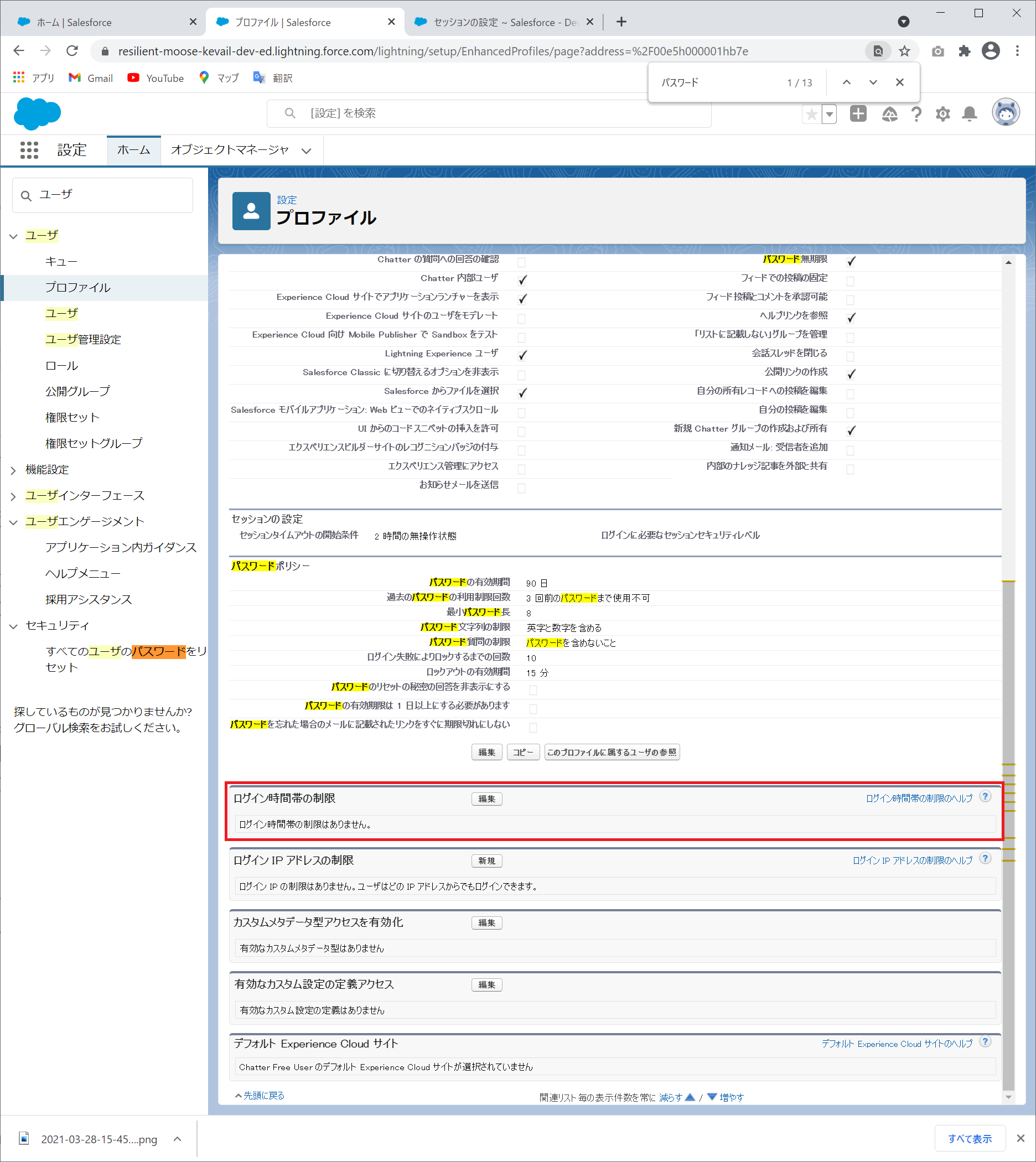The height and width of the screenshot is (1162, 1036).
Task: Open 権限セット in the setup sidebar
Action: coord(72,418)
